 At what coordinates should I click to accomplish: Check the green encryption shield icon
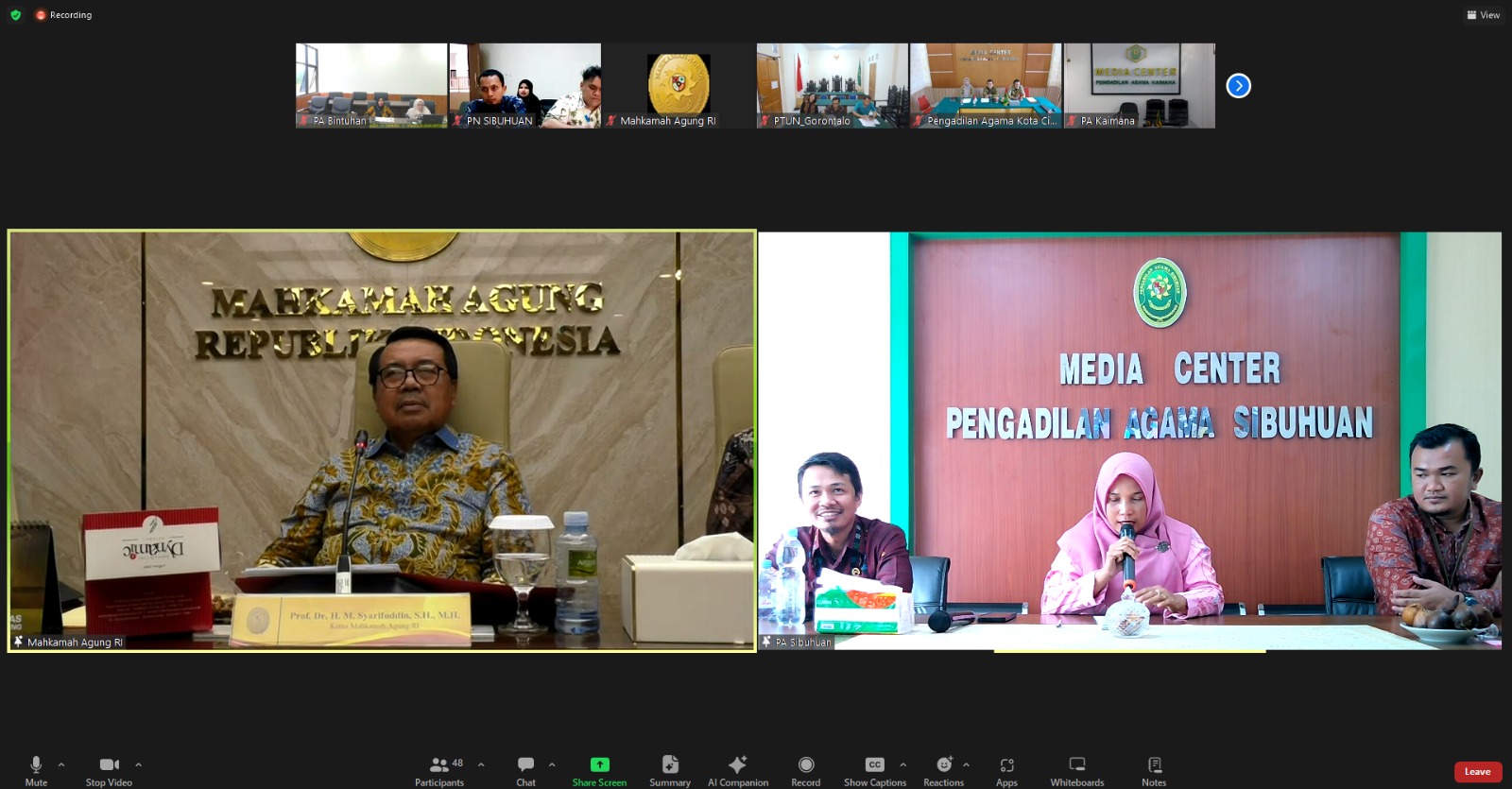[x=15, y=15]
